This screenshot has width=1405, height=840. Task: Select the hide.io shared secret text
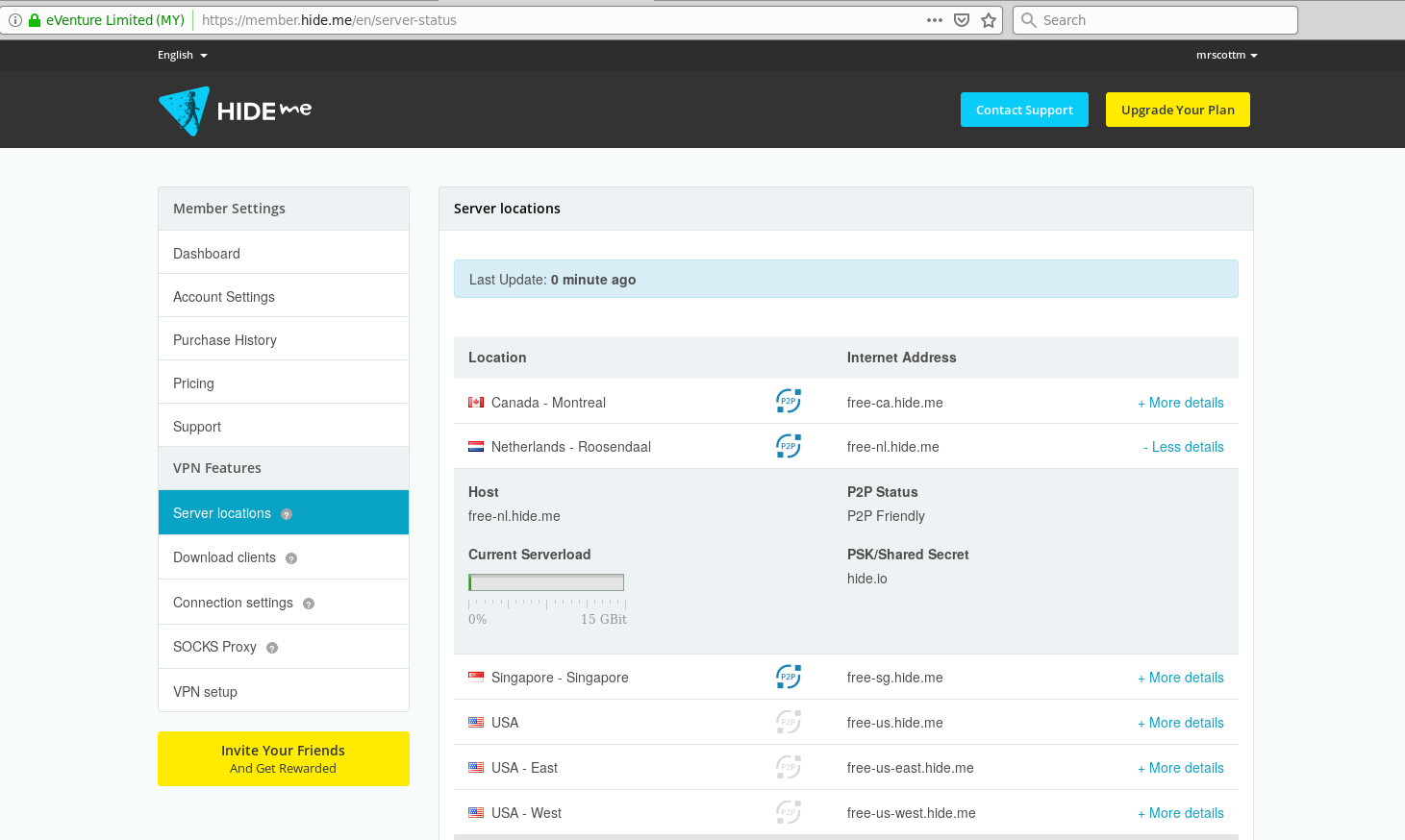tap(866, 579)
